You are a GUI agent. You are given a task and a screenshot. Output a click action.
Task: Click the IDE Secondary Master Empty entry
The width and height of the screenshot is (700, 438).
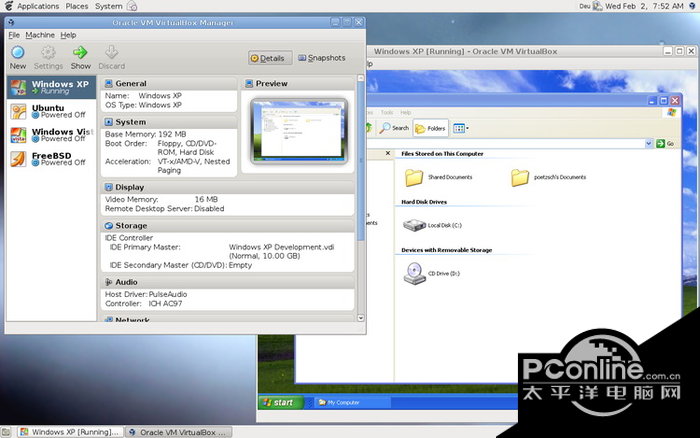pyautogui.click(x=240, y=265)
